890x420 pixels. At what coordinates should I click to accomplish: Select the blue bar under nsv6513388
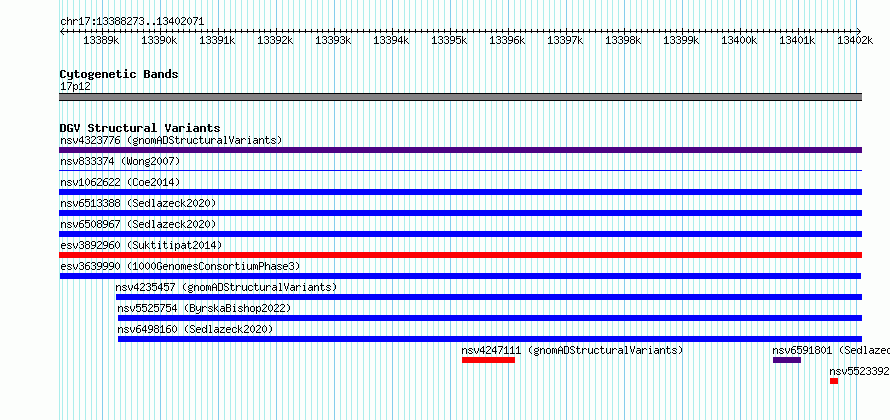pos(460,213)
